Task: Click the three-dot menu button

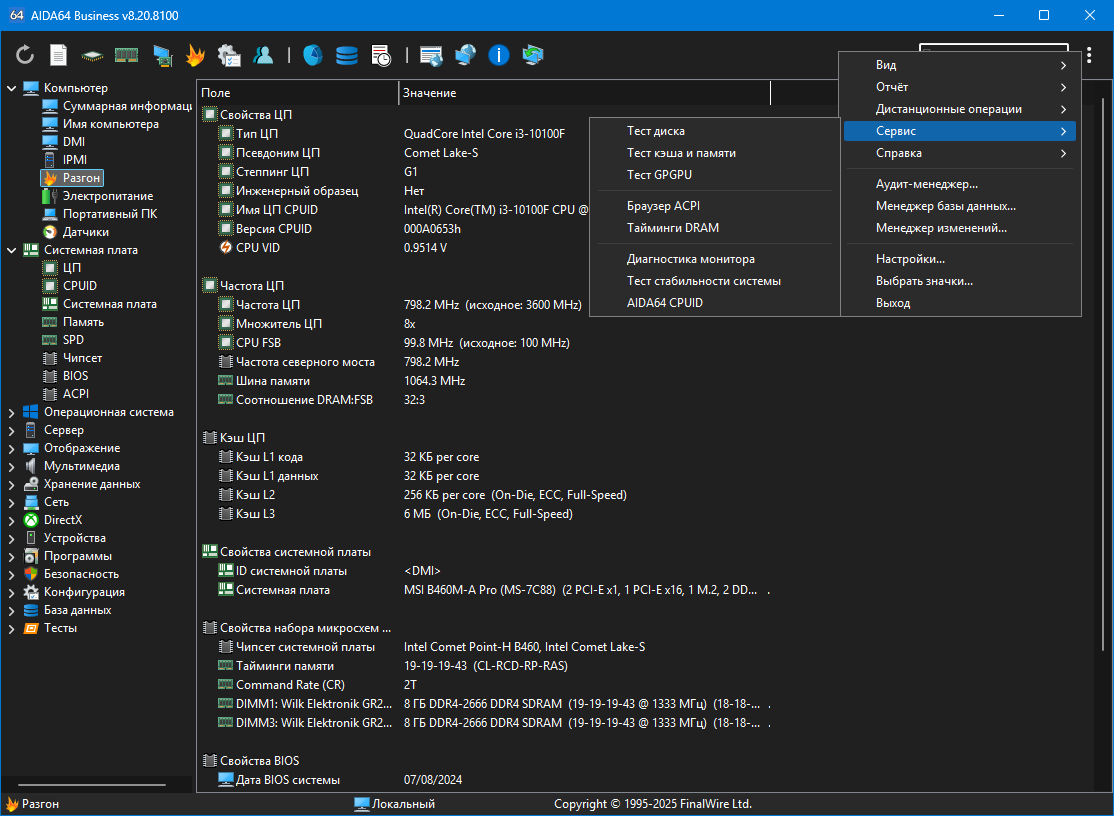Action: tap(1089, 55)
